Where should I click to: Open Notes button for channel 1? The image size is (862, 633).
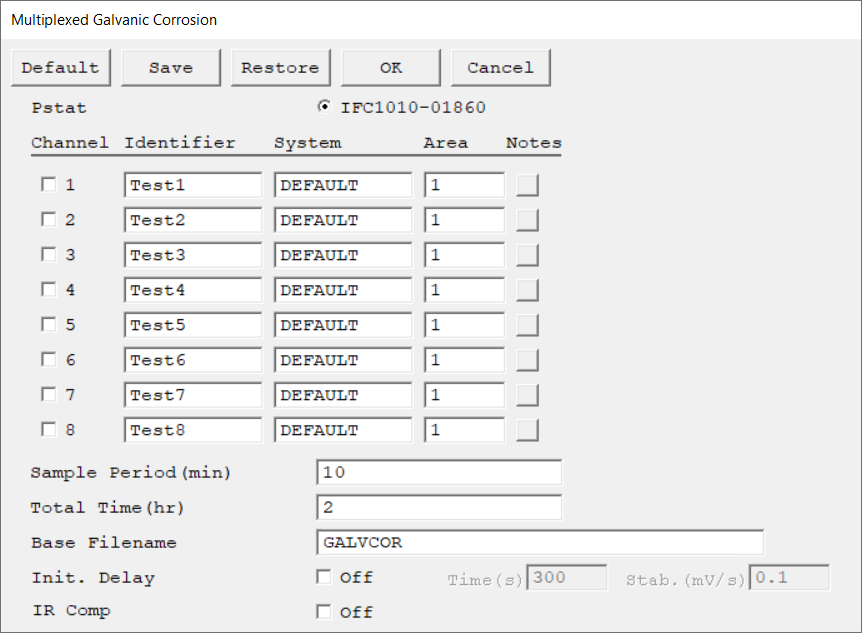(527, 185)
